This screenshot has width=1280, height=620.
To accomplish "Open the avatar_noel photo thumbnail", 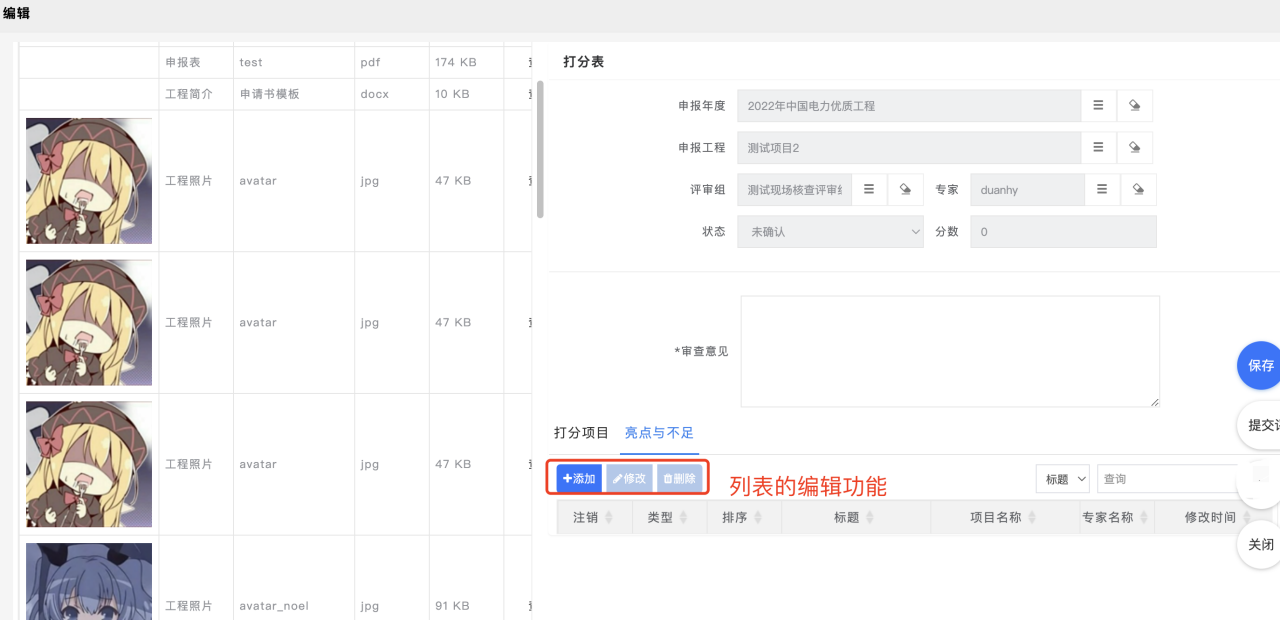I will pos(89,582).
